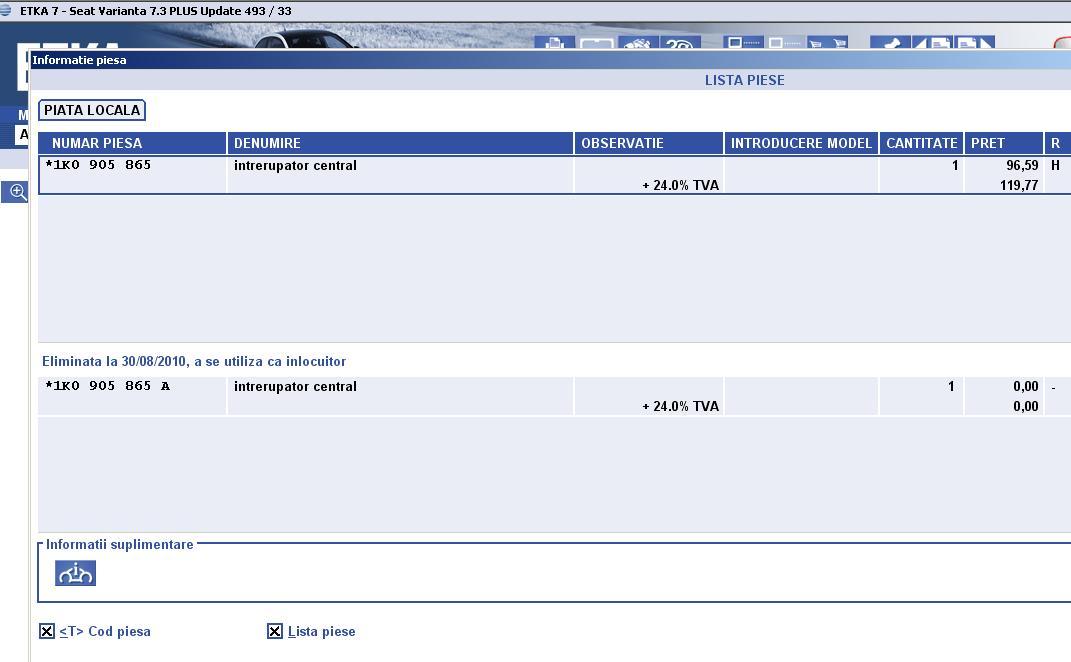Click the wrench tool icon in top toolbar

(890, 45)
